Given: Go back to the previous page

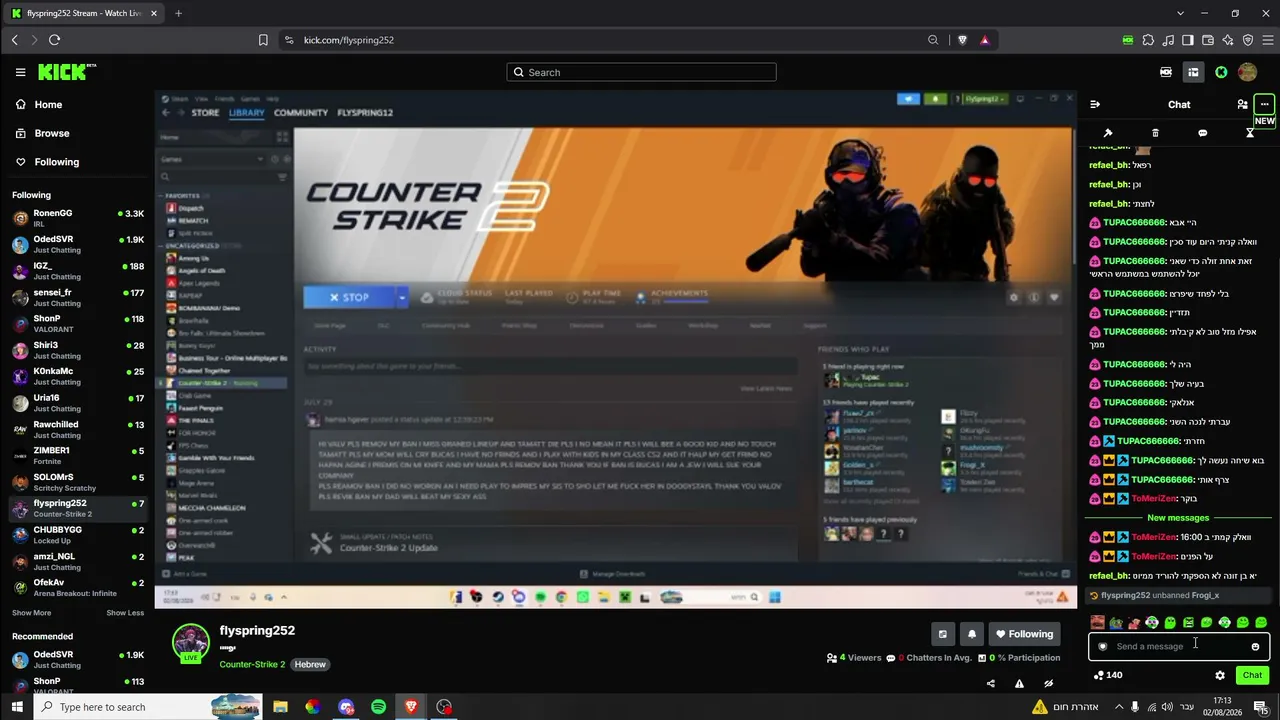Looking at the screenshot, I should pos(14,40).
